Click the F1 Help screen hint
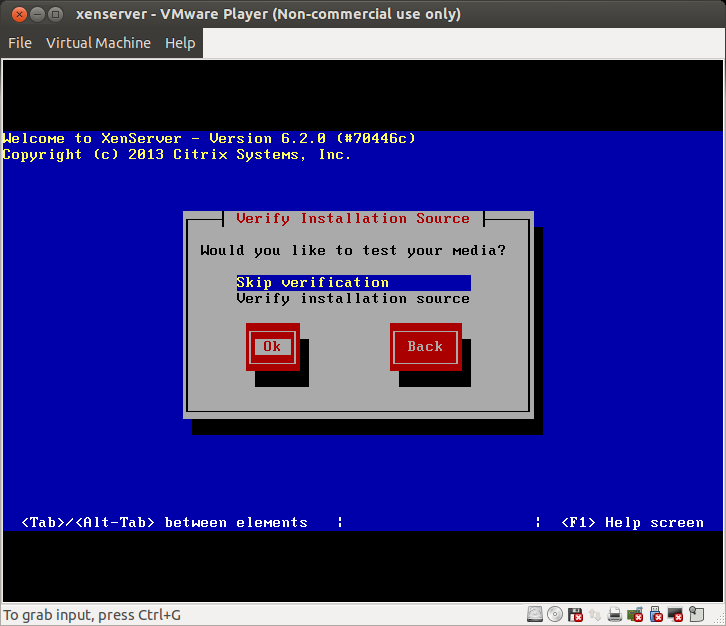 (x=632, y=523)
